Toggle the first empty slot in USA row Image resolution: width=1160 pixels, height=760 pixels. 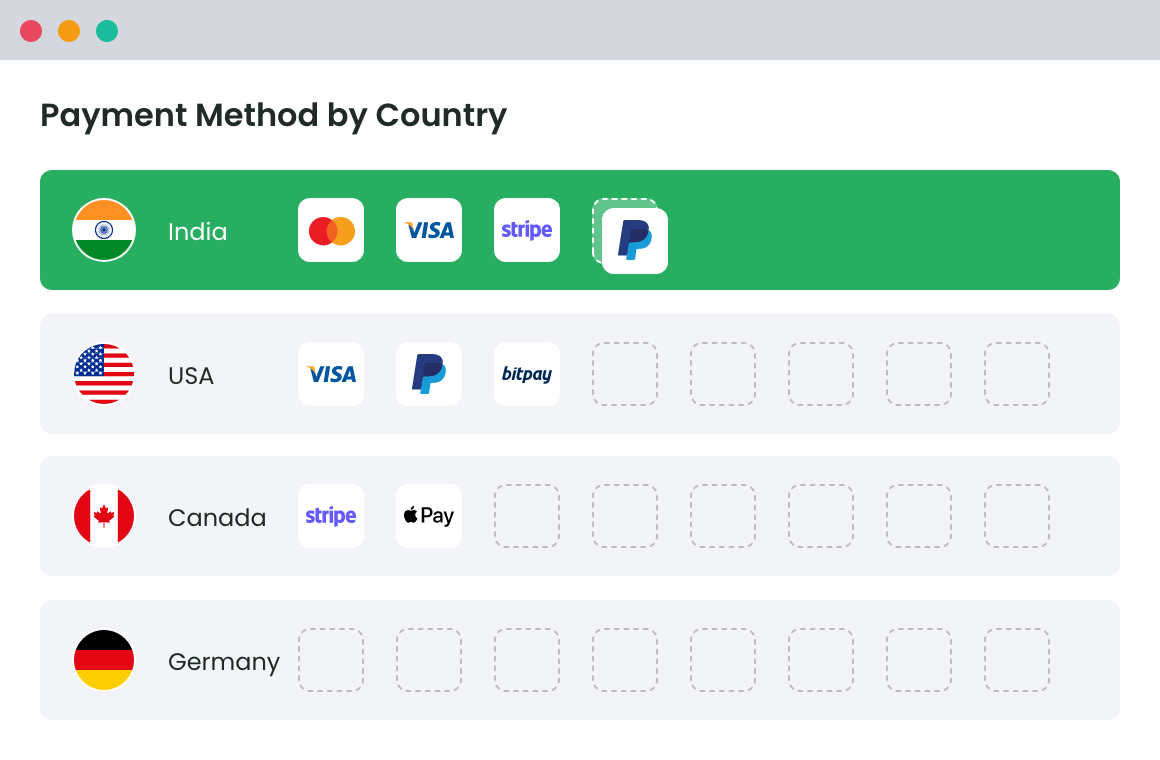pos(625,374)
